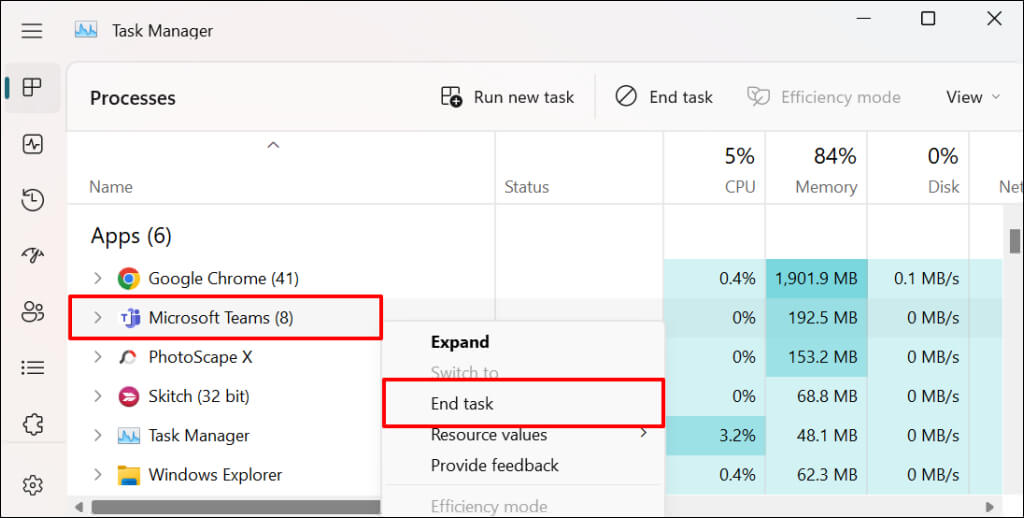Select Expand in the context menu
Image resolution: width=1024 pixels, height=518 pixels.
pyautogui.click(x=459, y=342)
